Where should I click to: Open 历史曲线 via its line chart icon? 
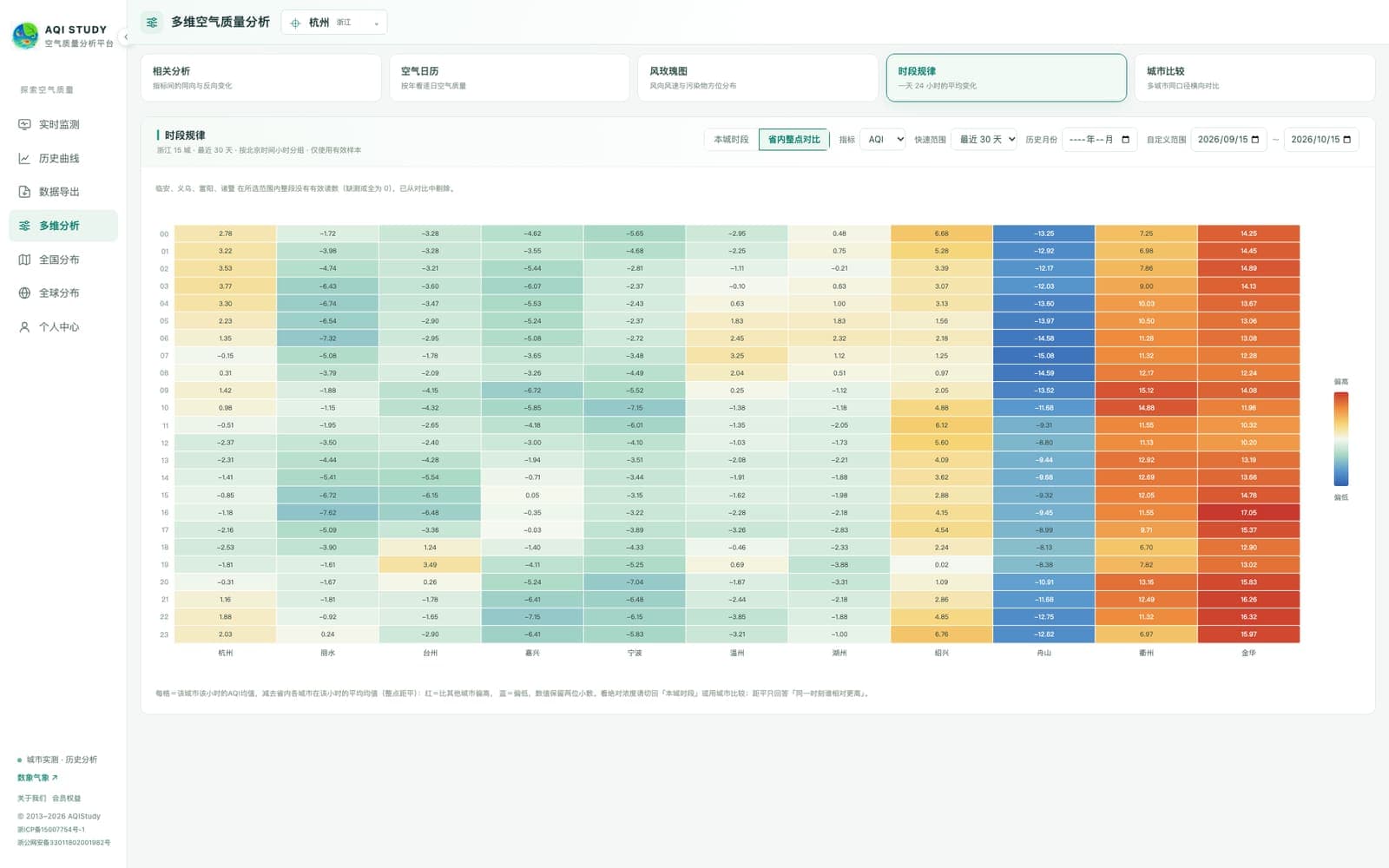[24, 159]
